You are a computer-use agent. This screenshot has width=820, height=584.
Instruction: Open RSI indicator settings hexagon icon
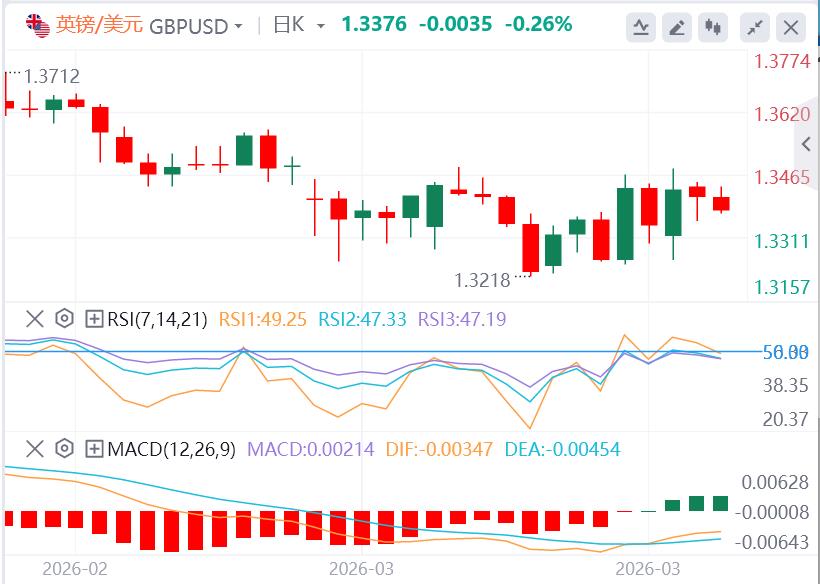click(x=64, y=319)
